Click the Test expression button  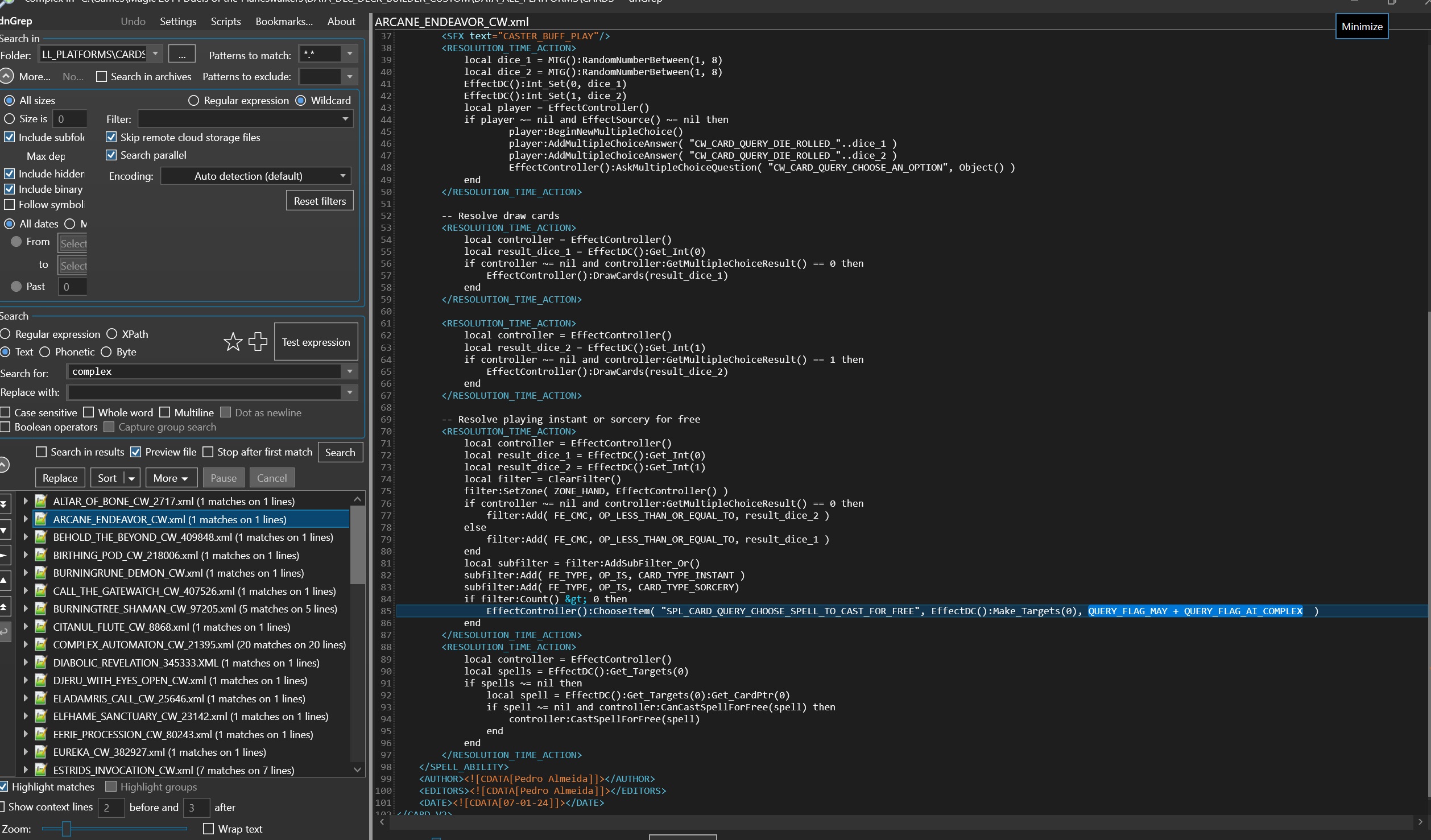(316, 342)
